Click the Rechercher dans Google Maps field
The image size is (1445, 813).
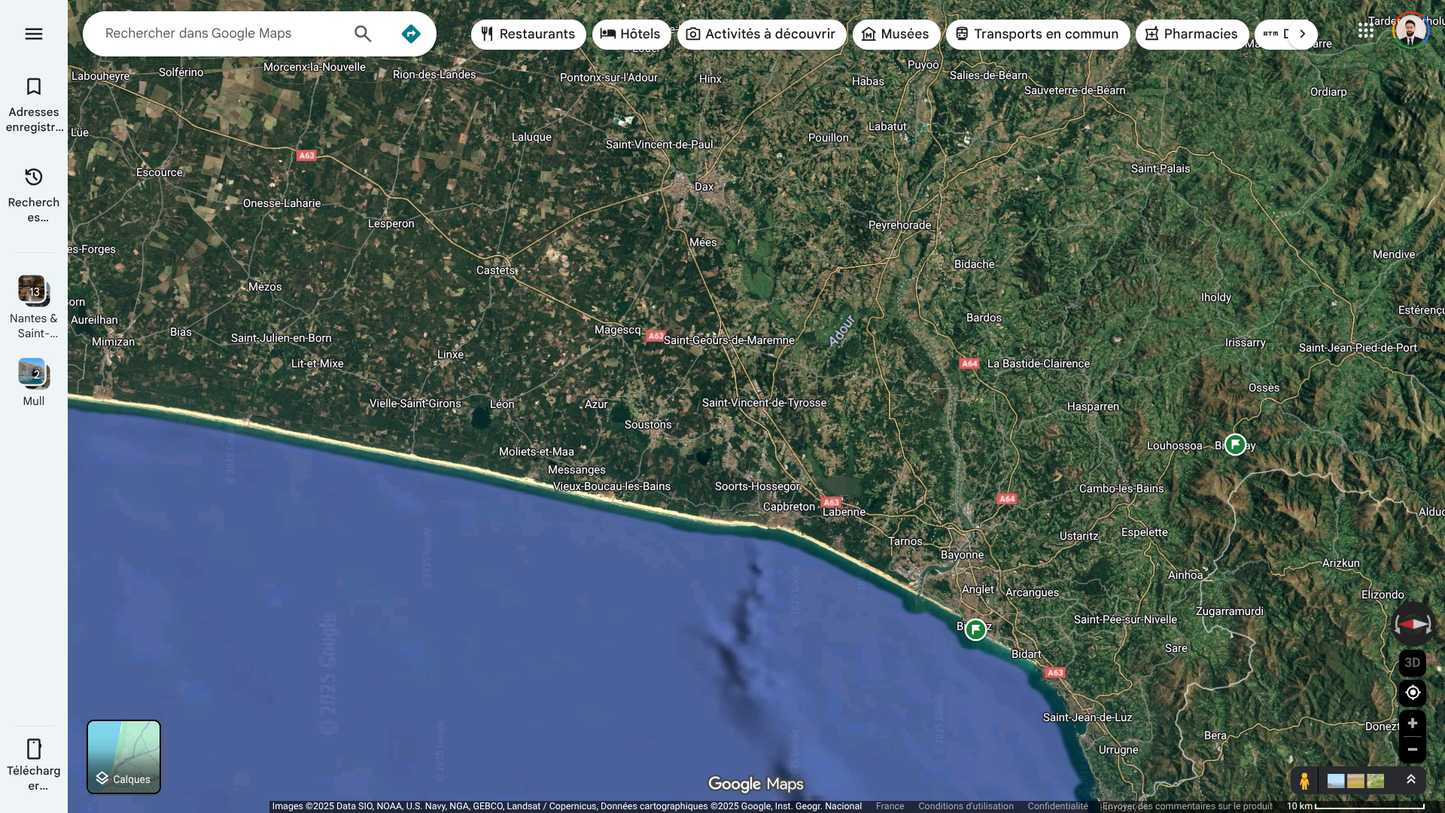(x=220, y=34)
